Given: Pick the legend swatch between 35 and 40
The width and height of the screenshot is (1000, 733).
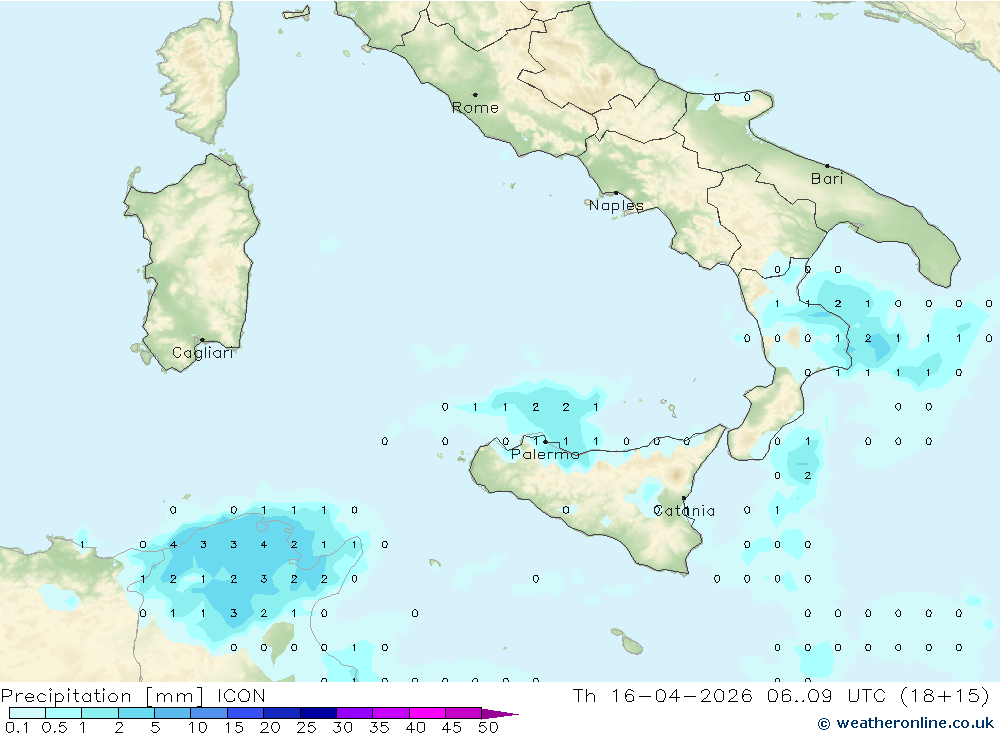Looking at the screenshot, I should (x=391, y=713).
